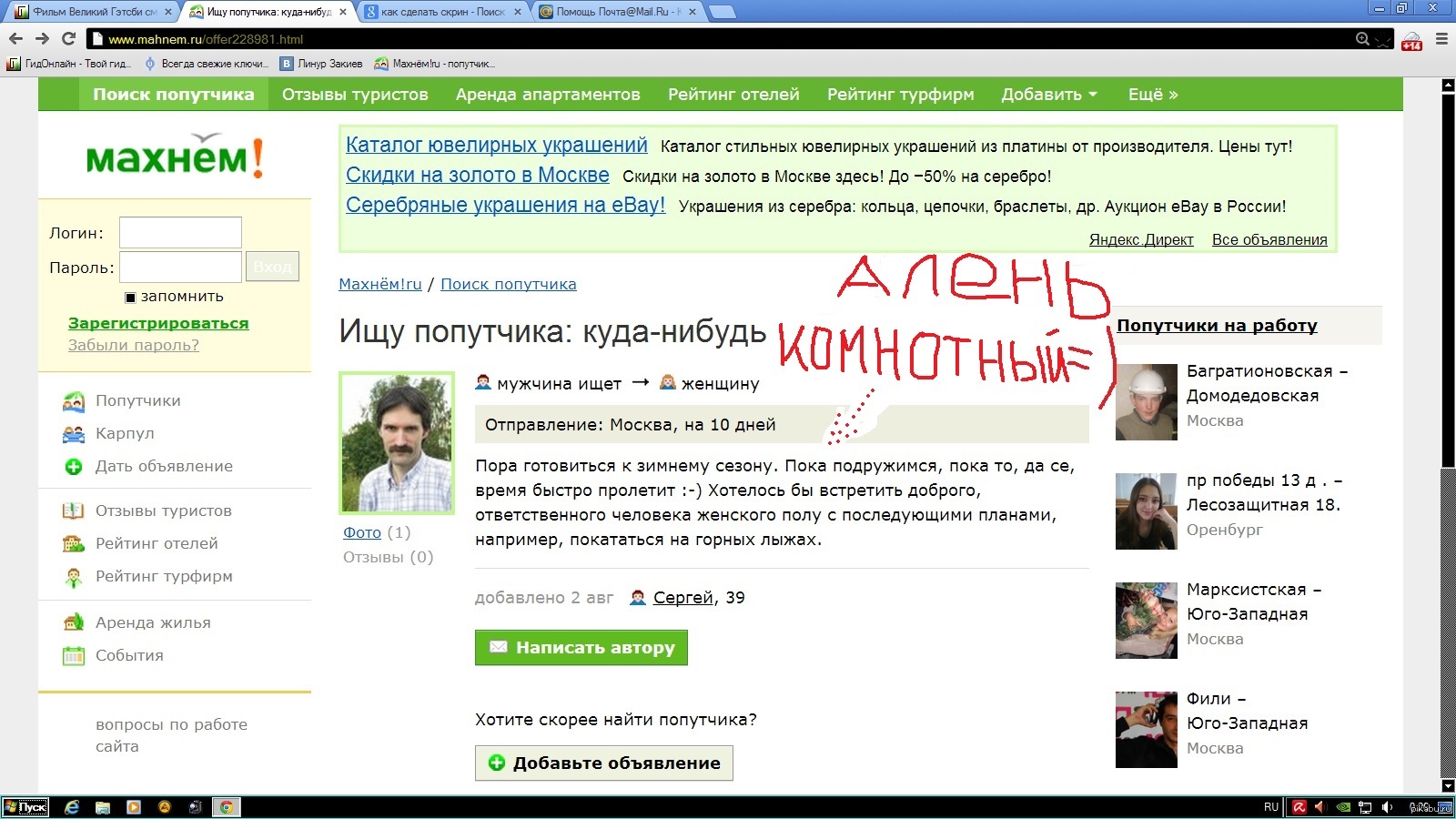The width and height of the screenshot is (1456, 819).
Task: Click the page scrollbar down arrow
Action: click(1448, 785)
